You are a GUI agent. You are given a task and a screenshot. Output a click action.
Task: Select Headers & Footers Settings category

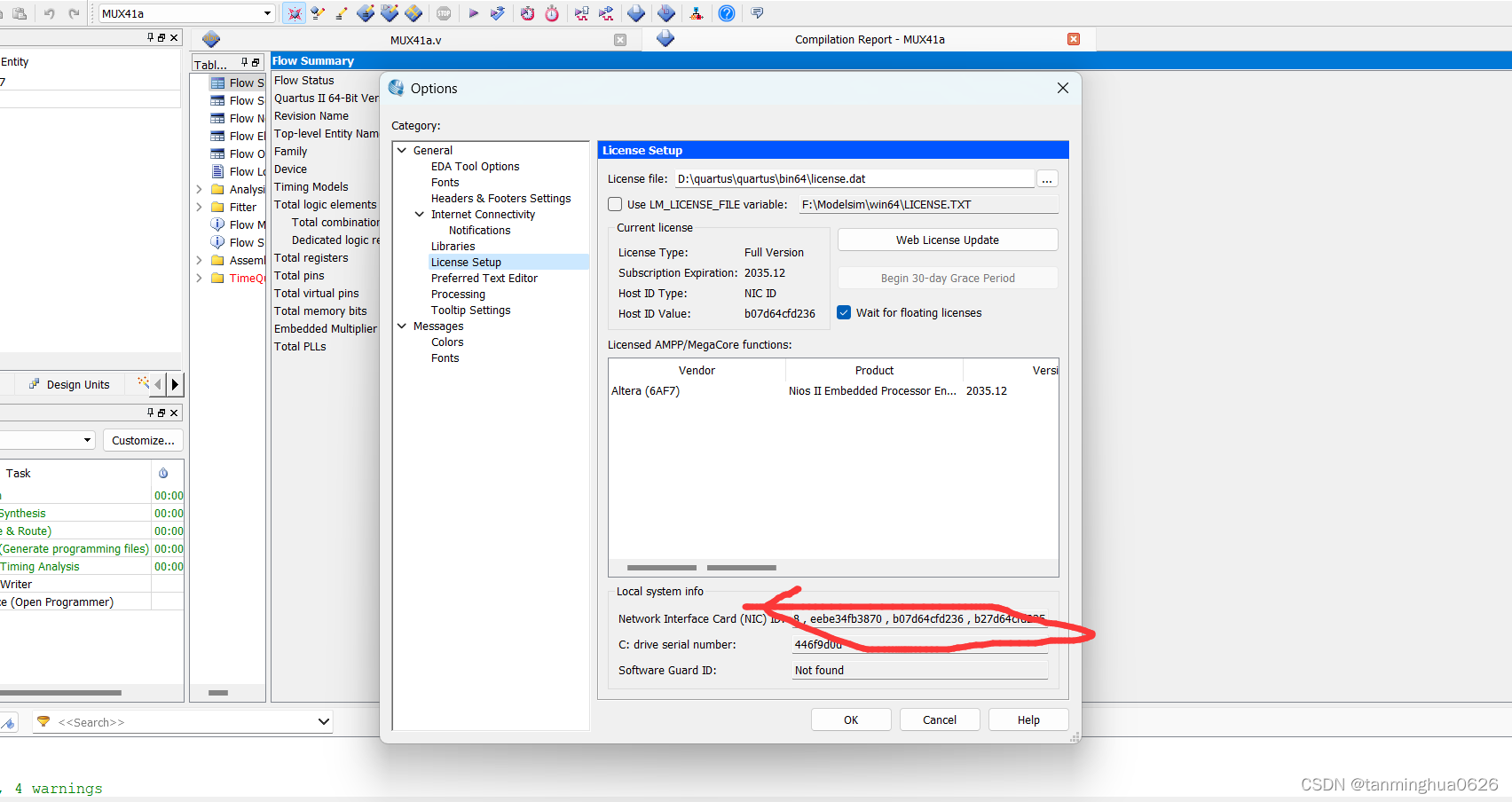coord(500,198)
